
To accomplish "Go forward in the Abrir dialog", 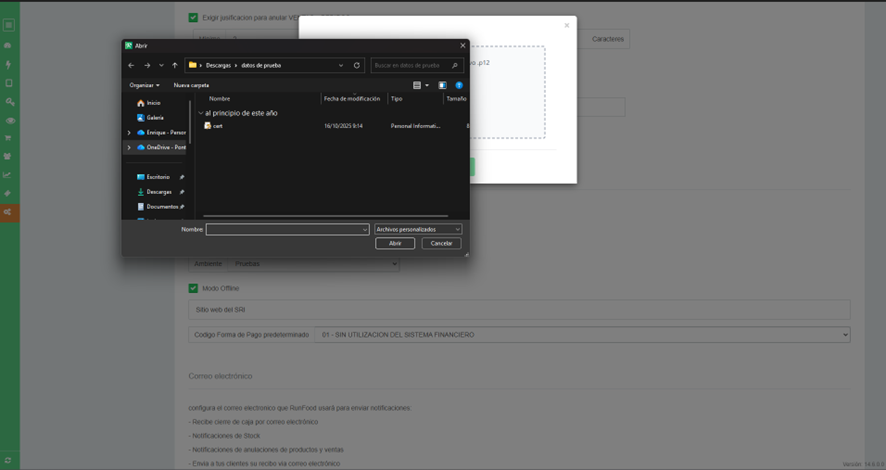I will coord(147,66).
